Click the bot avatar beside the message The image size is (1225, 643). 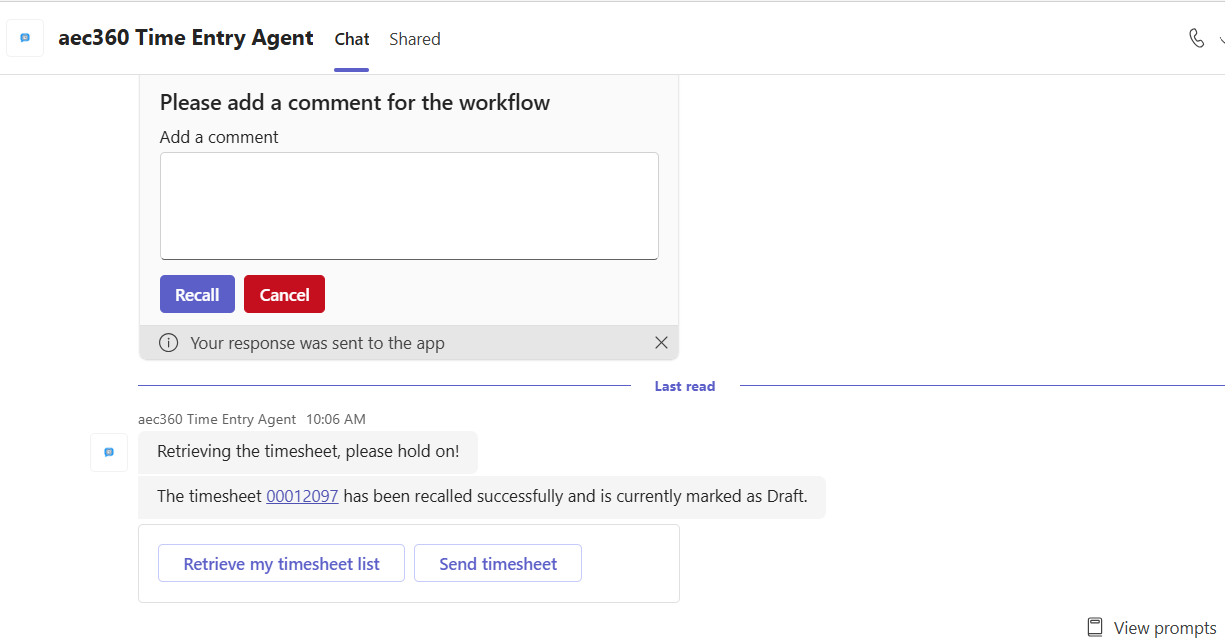[x=109, y=452]
